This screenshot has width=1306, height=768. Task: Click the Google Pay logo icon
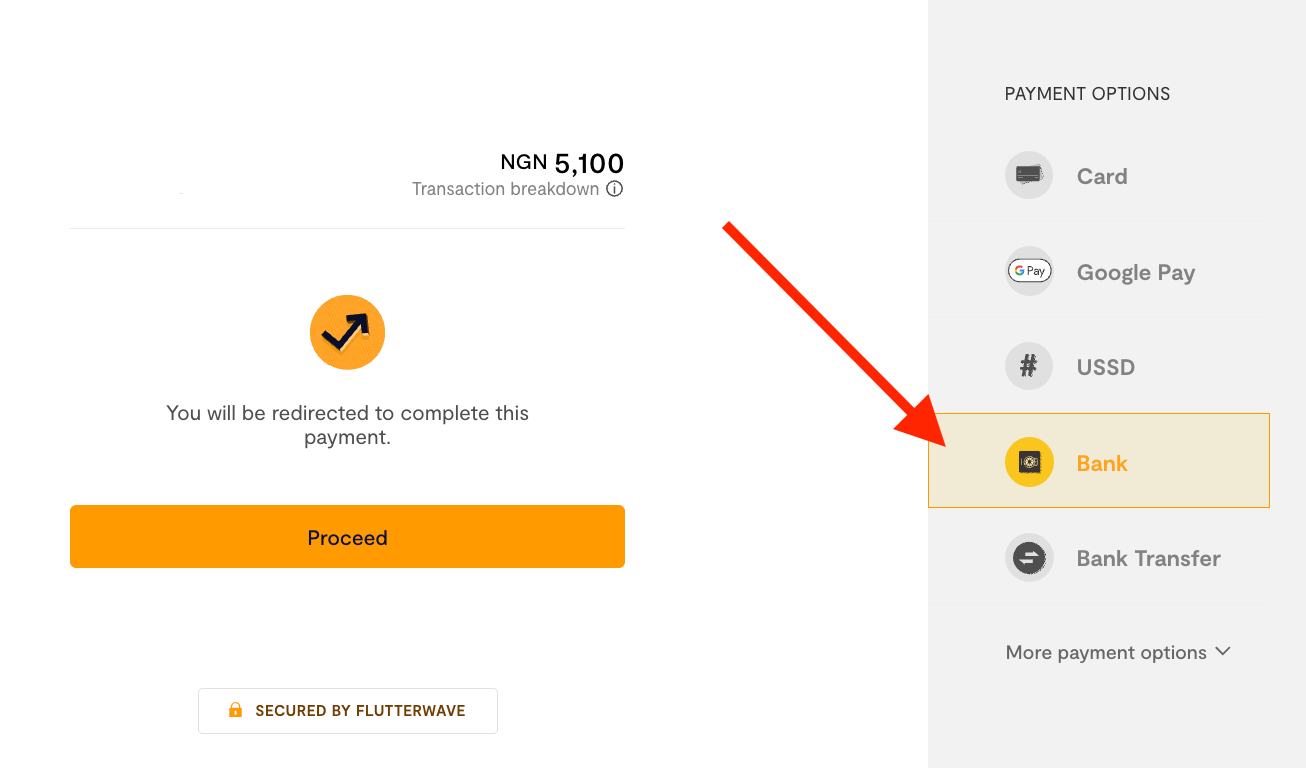click(1029, 271)
